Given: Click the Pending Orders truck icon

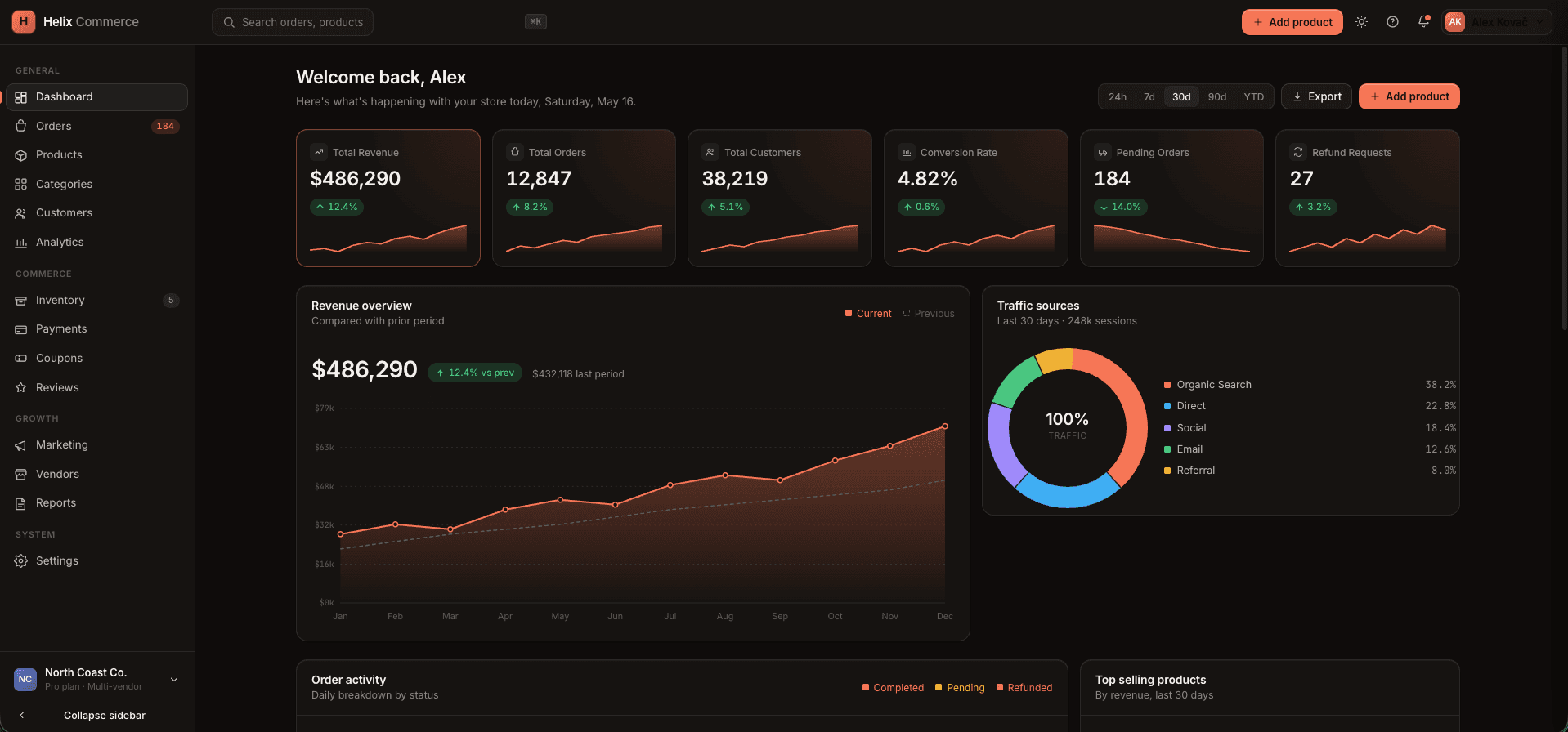Looking at the screenshot, I should (1103, 152).
